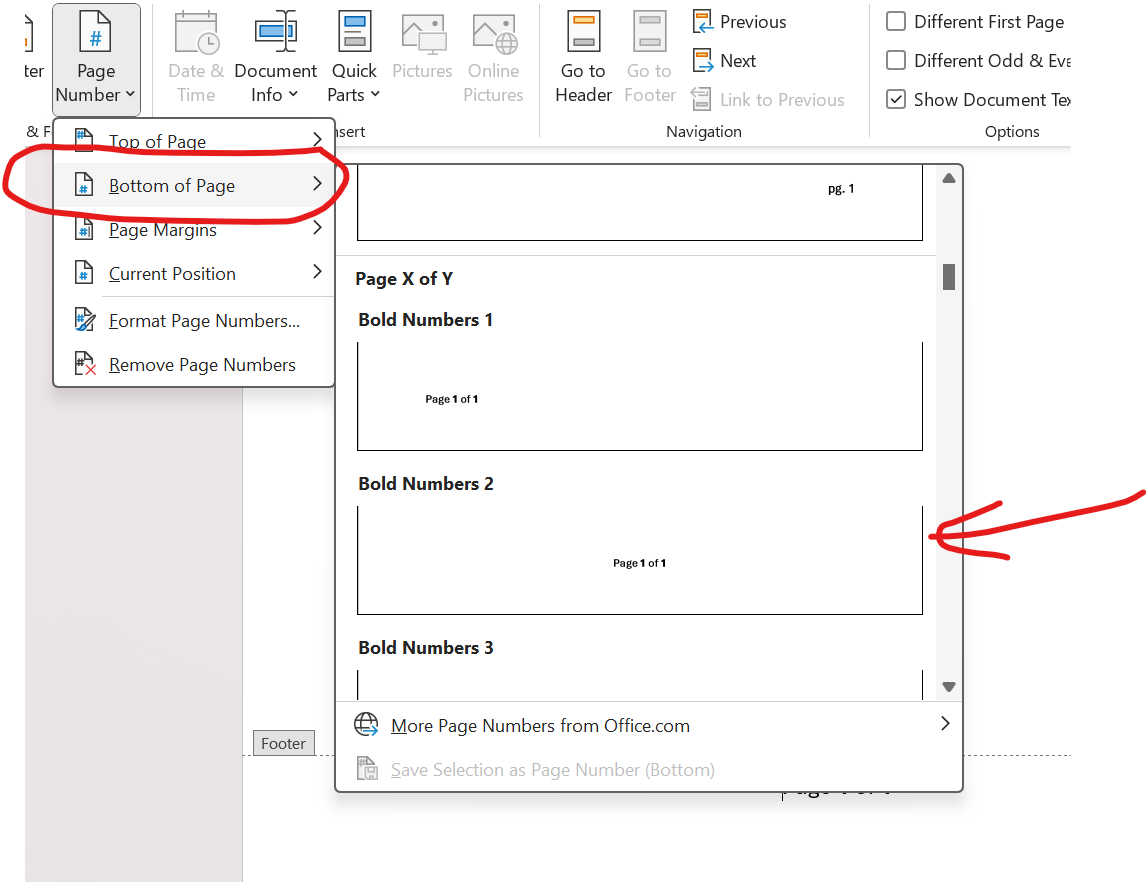
Task: Open Format Page Numbers dialog
Action: click(x=205, y=320)
